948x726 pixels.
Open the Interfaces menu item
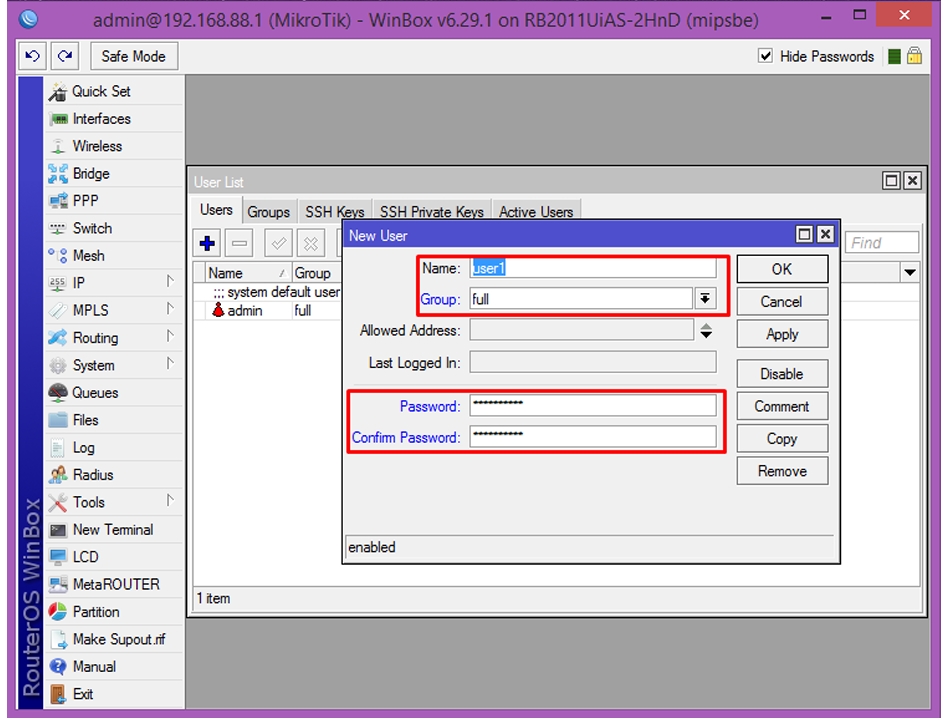coord(114,119)
